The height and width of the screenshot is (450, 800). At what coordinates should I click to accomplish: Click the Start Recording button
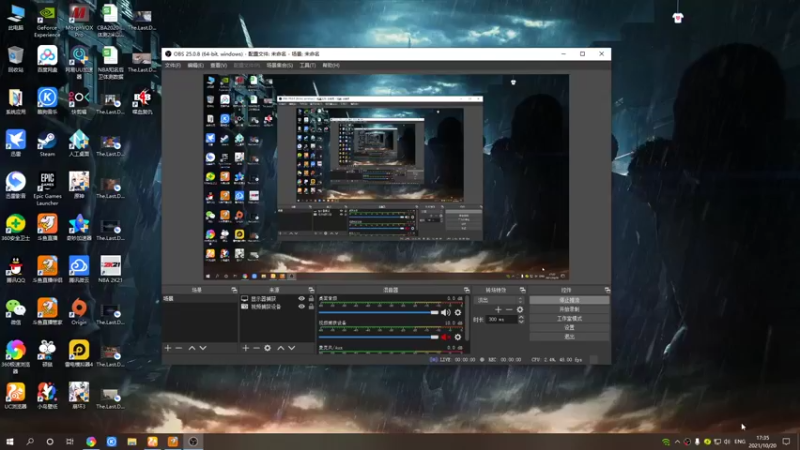tap(569, 309)
